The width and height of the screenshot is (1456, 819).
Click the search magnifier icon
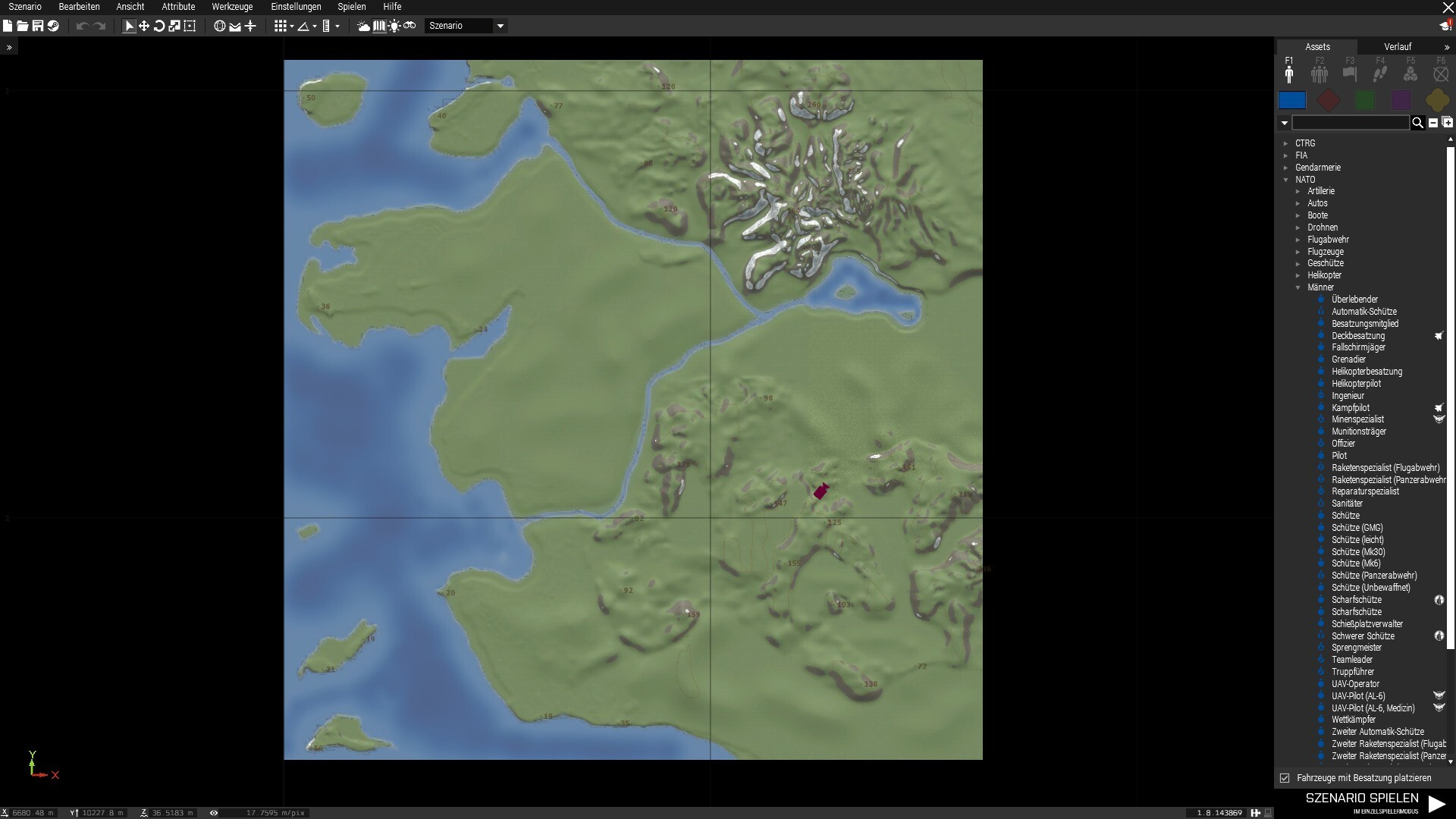click(1417, 123)
